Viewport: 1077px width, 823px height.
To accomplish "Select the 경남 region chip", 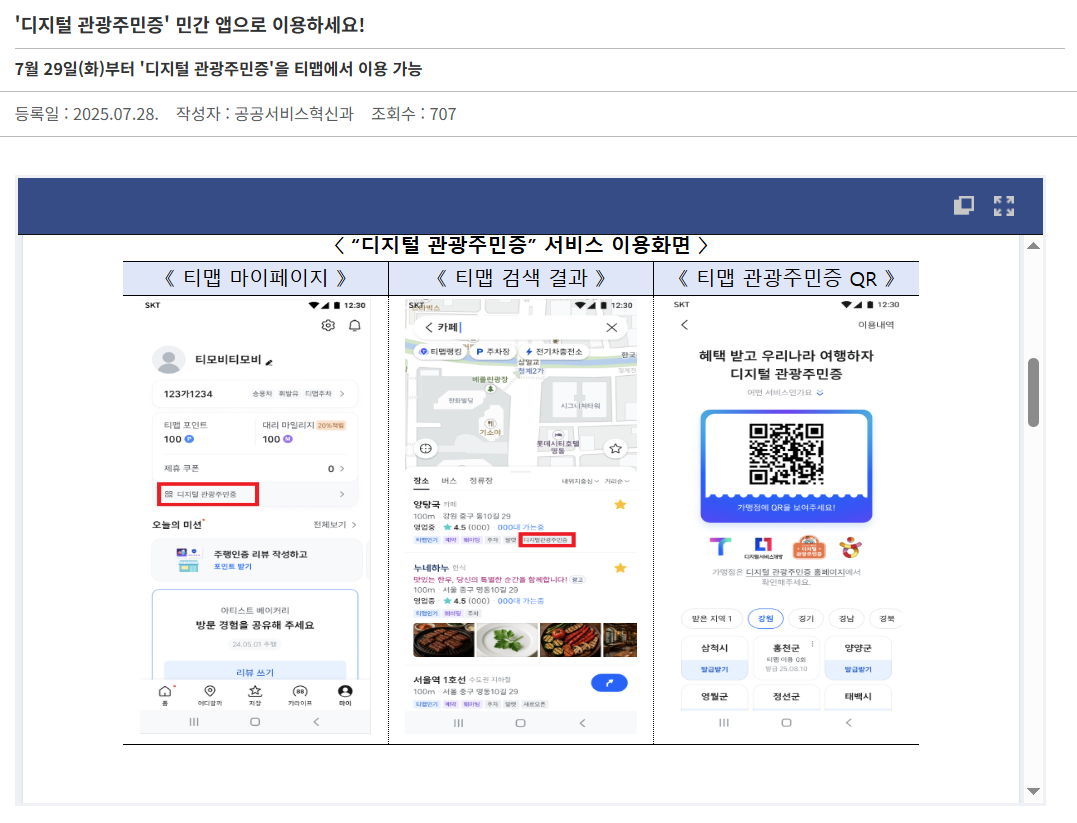I will pos(846,619).
